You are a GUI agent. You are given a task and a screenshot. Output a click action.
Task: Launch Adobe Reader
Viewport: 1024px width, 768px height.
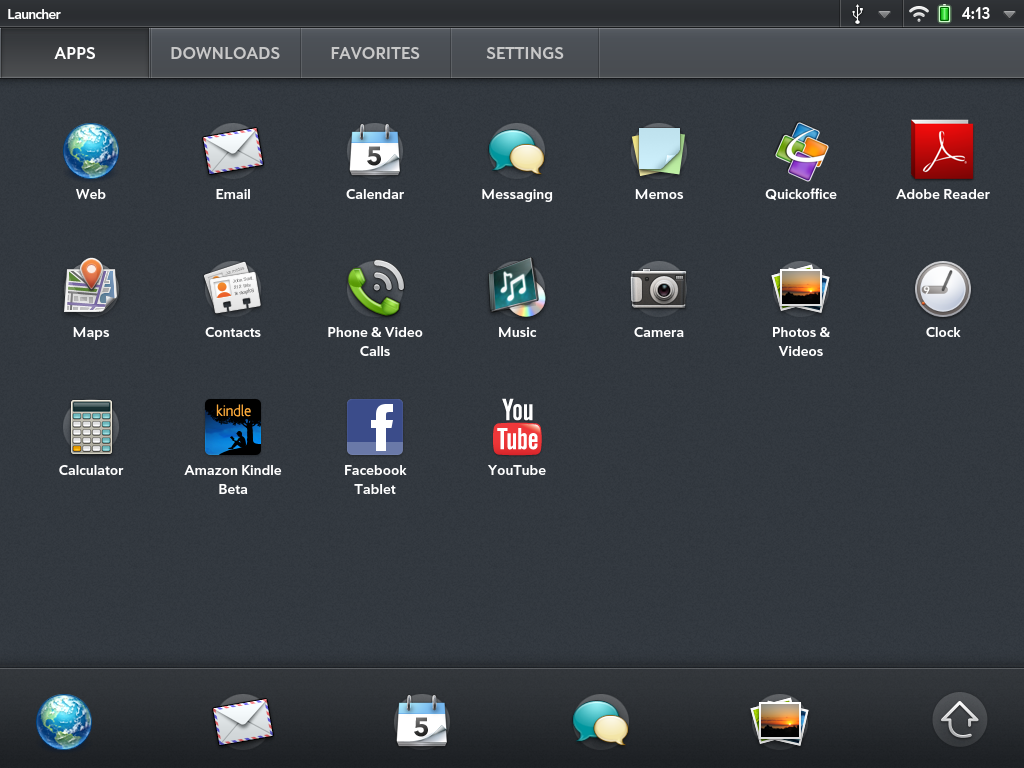click(942, 151)
